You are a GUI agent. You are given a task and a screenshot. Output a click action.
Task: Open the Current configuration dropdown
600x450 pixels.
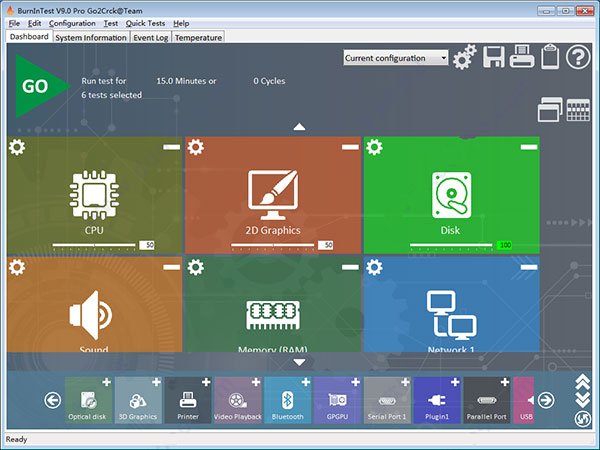396,58
